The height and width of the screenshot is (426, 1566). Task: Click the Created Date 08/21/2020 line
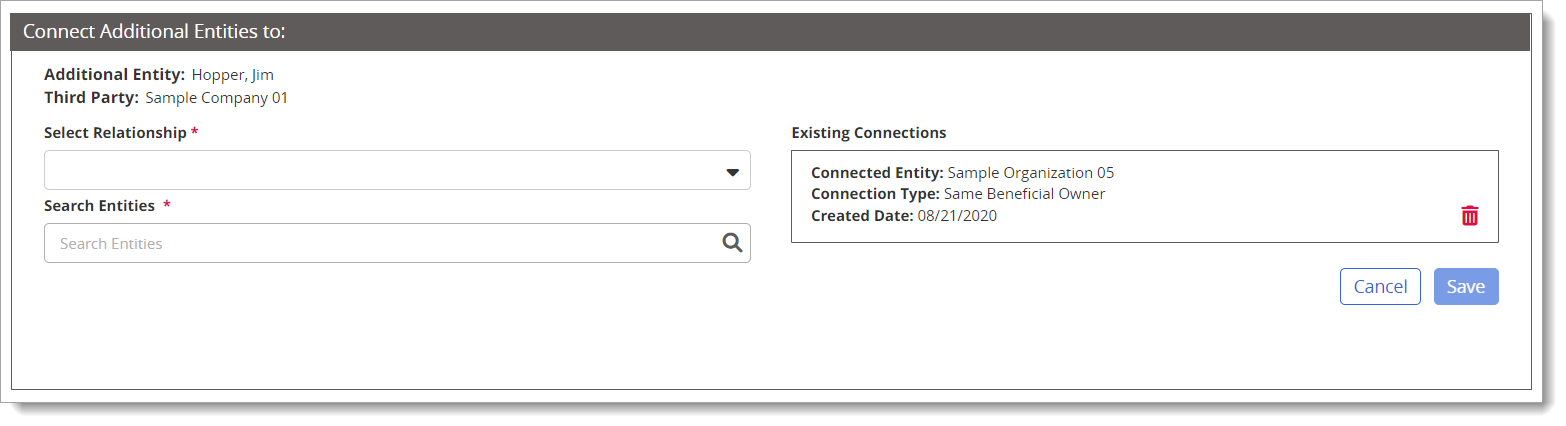[x=904, y=215]
